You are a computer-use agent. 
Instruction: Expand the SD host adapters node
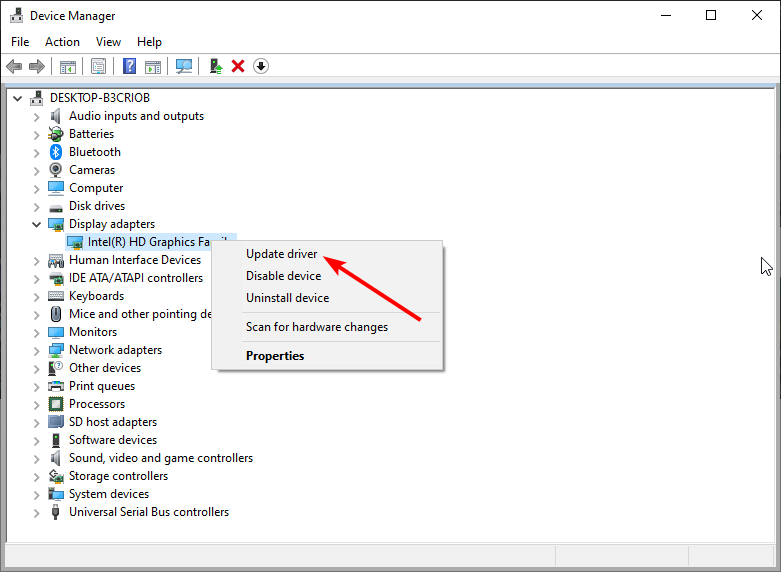[36, 423]
